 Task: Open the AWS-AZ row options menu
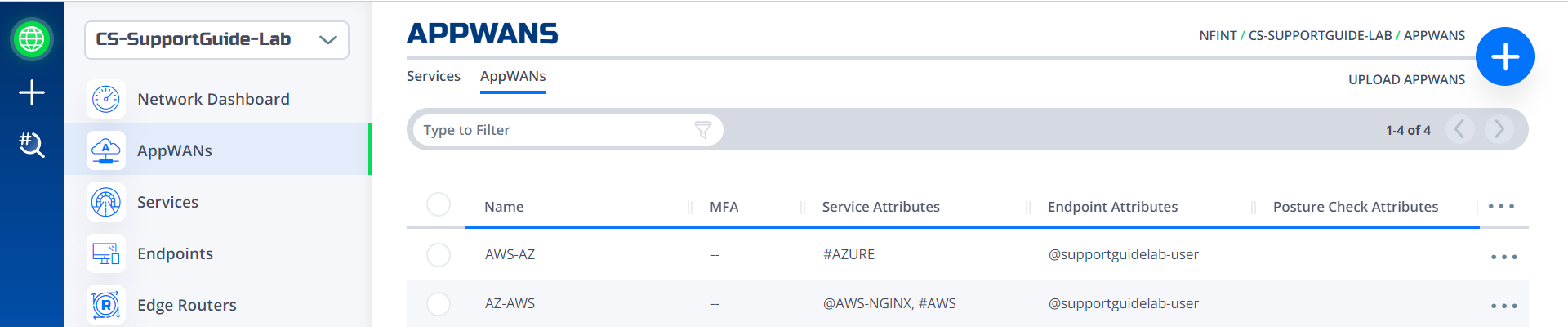click(x=1503, y=257)
